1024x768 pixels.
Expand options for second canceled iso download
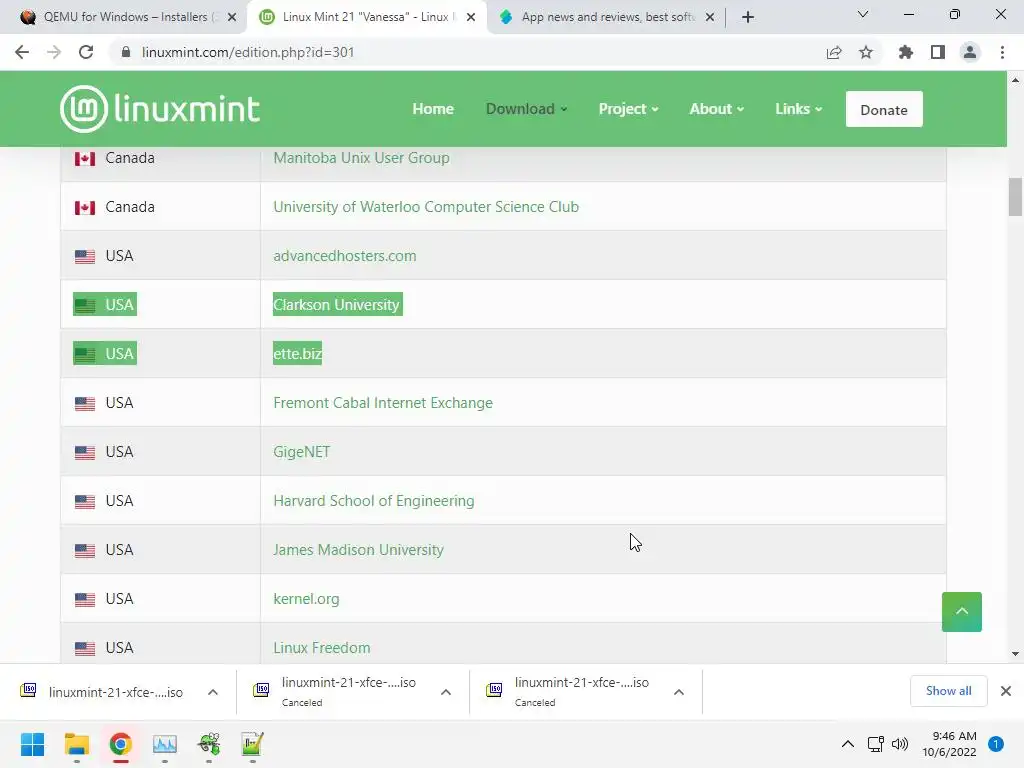point(445,692)
